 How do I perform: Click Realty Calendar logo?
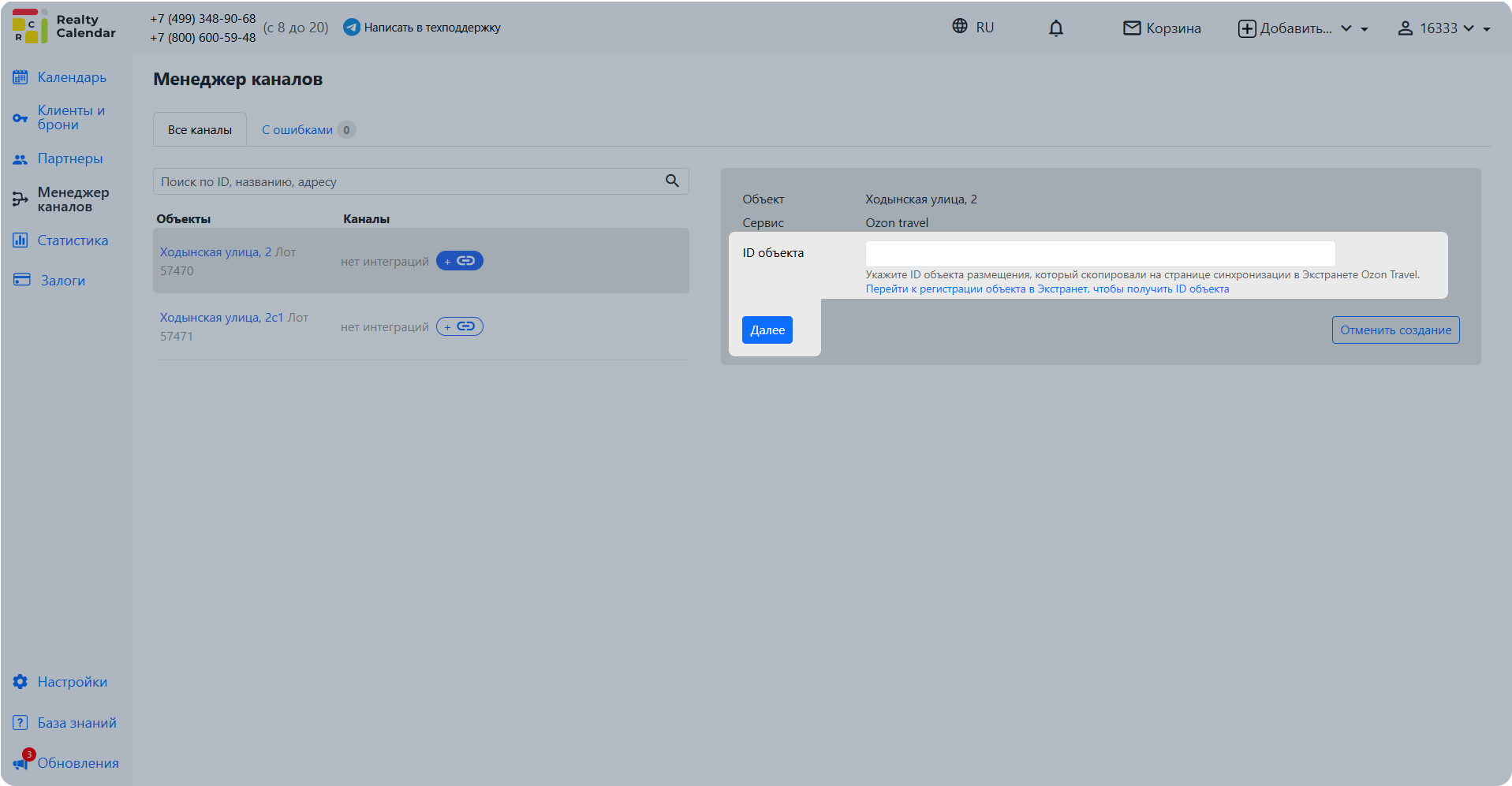(x=64, y=27)
